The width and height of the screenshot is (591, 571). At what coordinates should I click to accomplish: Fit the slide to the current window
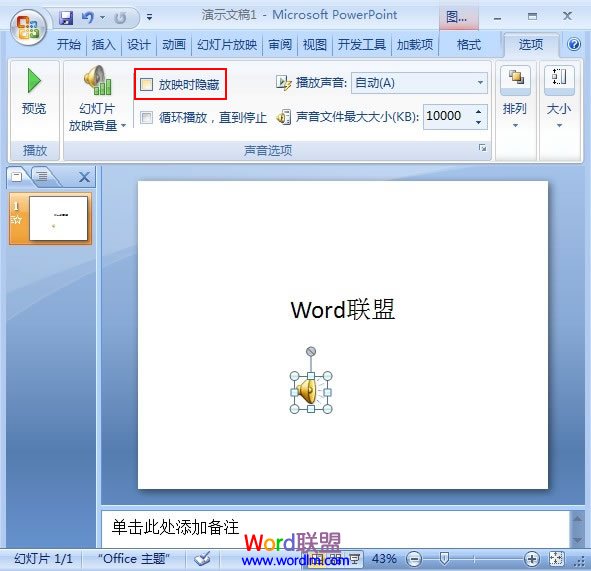point(556,559)
